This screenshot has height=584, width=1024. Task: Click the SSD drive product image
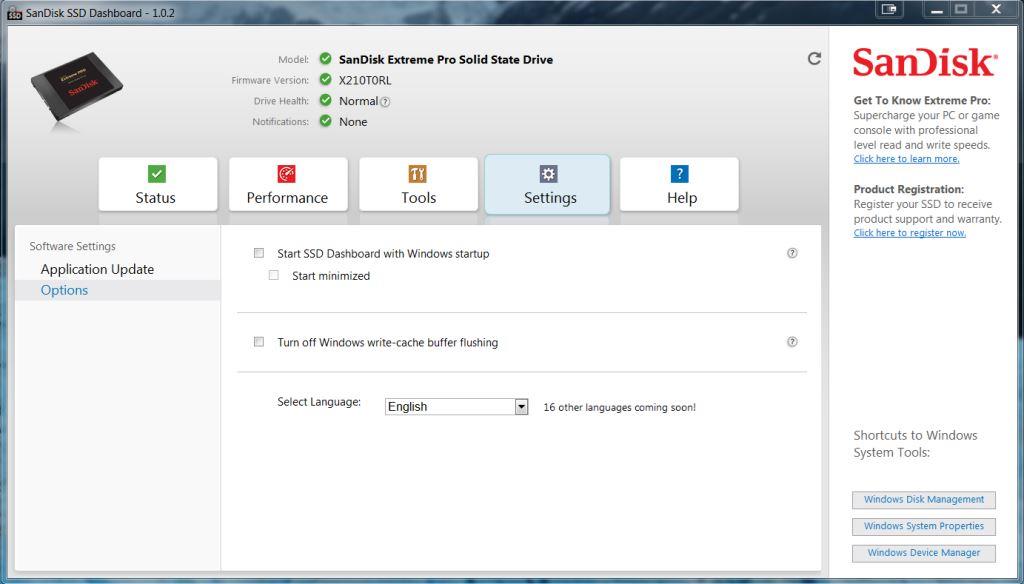coord(77,89)
